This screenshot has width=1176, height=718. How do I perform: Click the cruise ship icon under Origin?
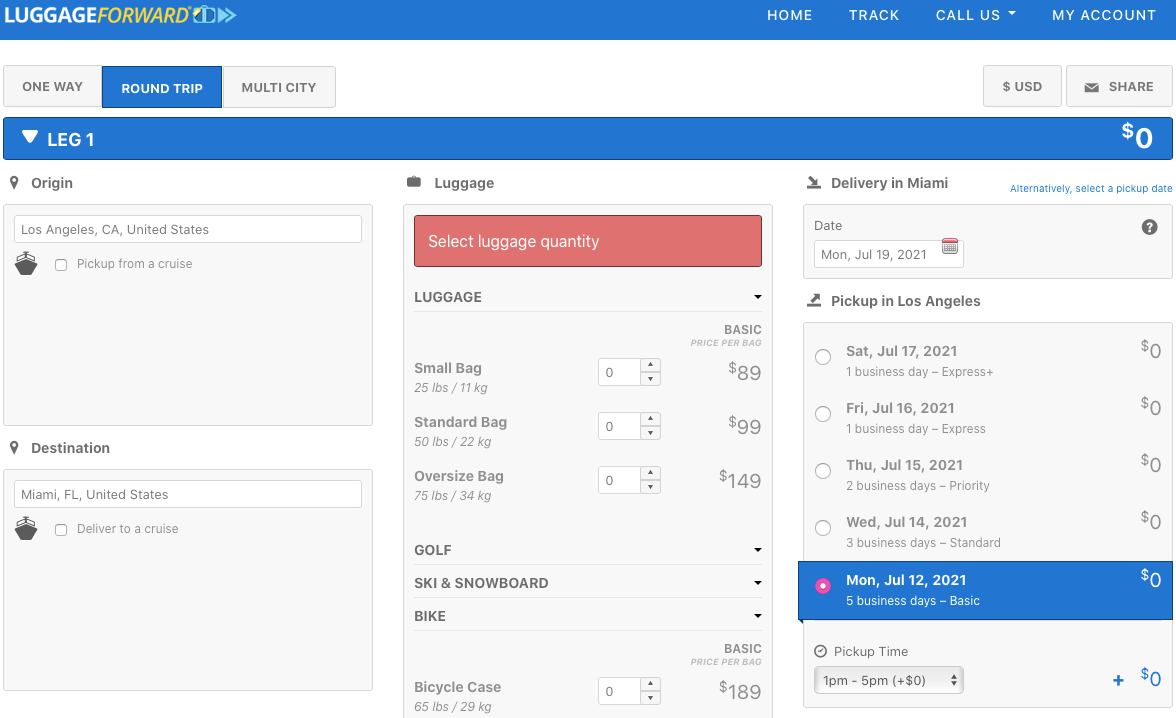[26, 264]
